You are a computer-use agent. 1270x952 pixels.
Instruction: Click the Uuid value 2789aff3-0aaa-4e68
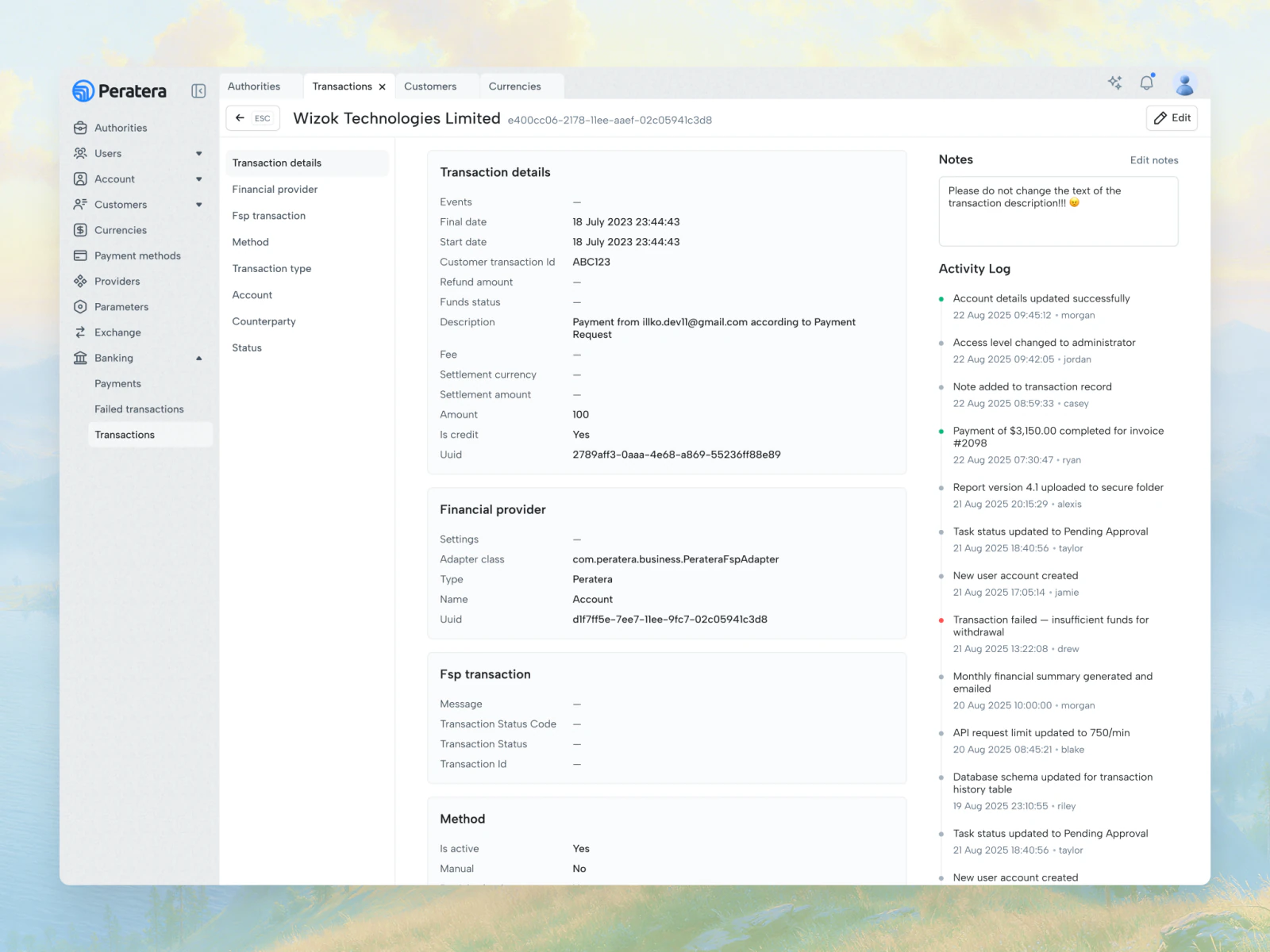(x=676, y=455)
